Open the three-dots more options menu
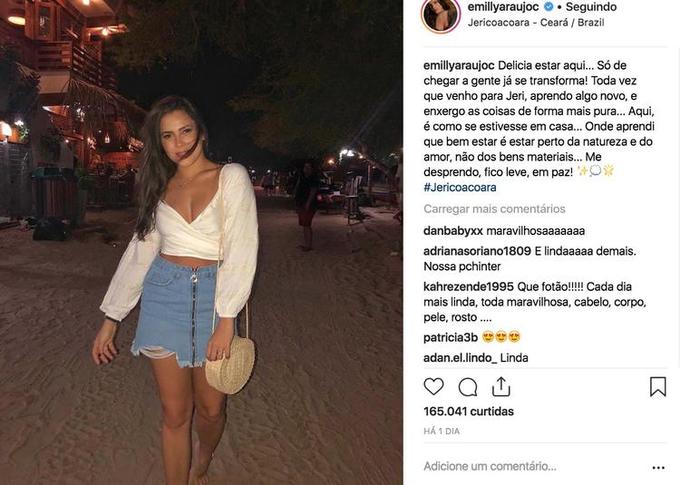The width and height of the screenshot is (680, 485). (x=658, y=467)
